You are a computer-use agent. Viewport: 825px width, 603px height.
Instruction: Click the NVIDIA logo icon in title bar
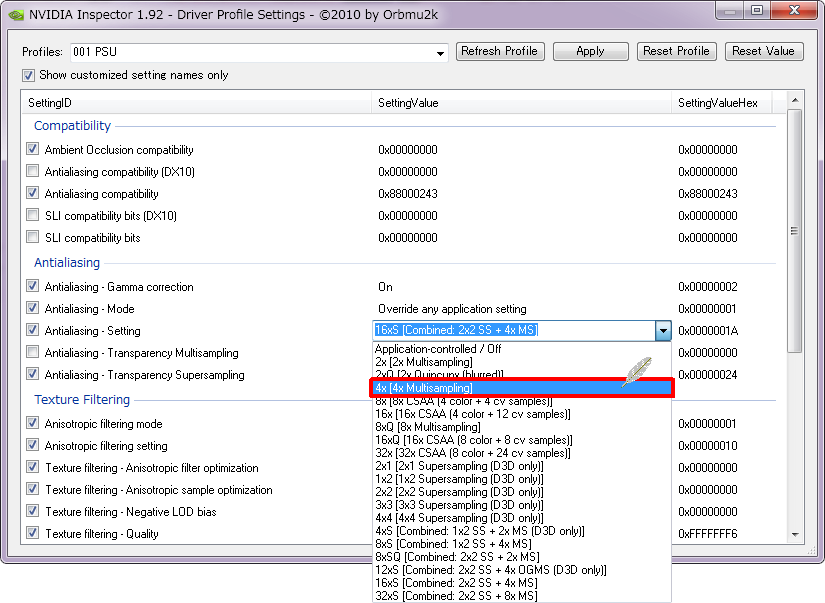(x=16, y=15)
